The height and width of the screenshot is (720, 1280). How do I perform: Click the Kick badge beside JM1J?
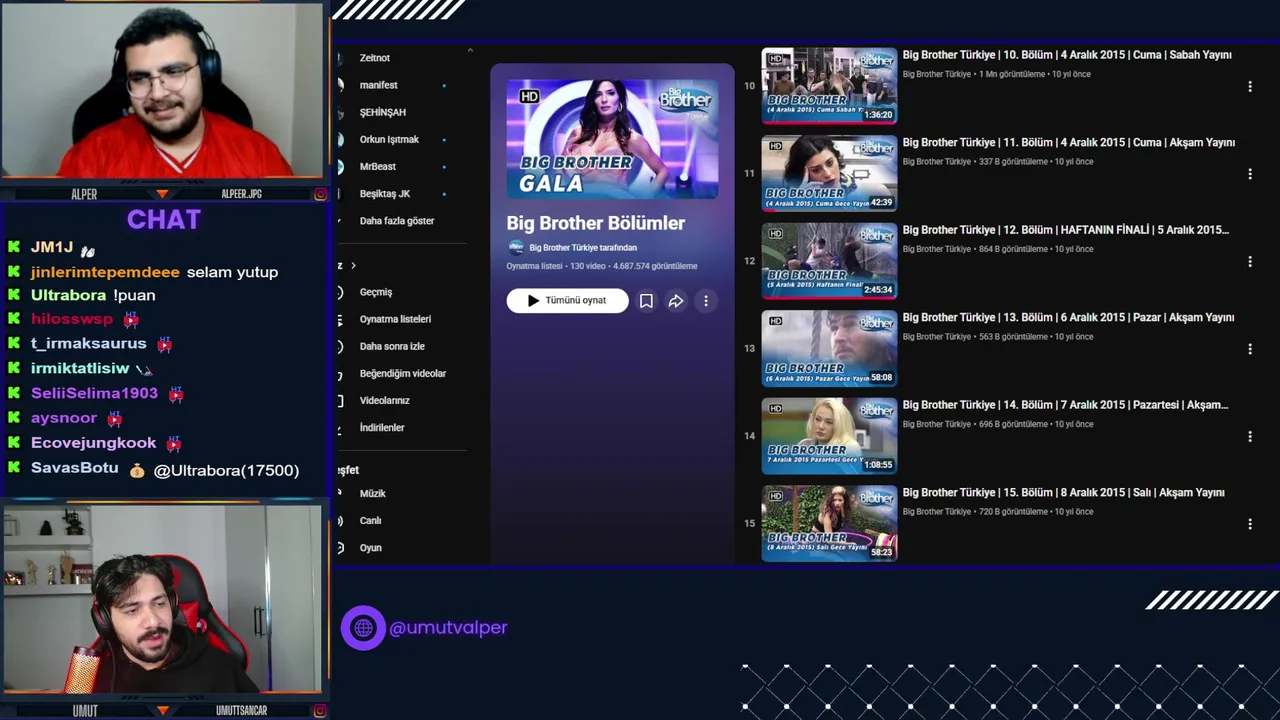point(14,247)
